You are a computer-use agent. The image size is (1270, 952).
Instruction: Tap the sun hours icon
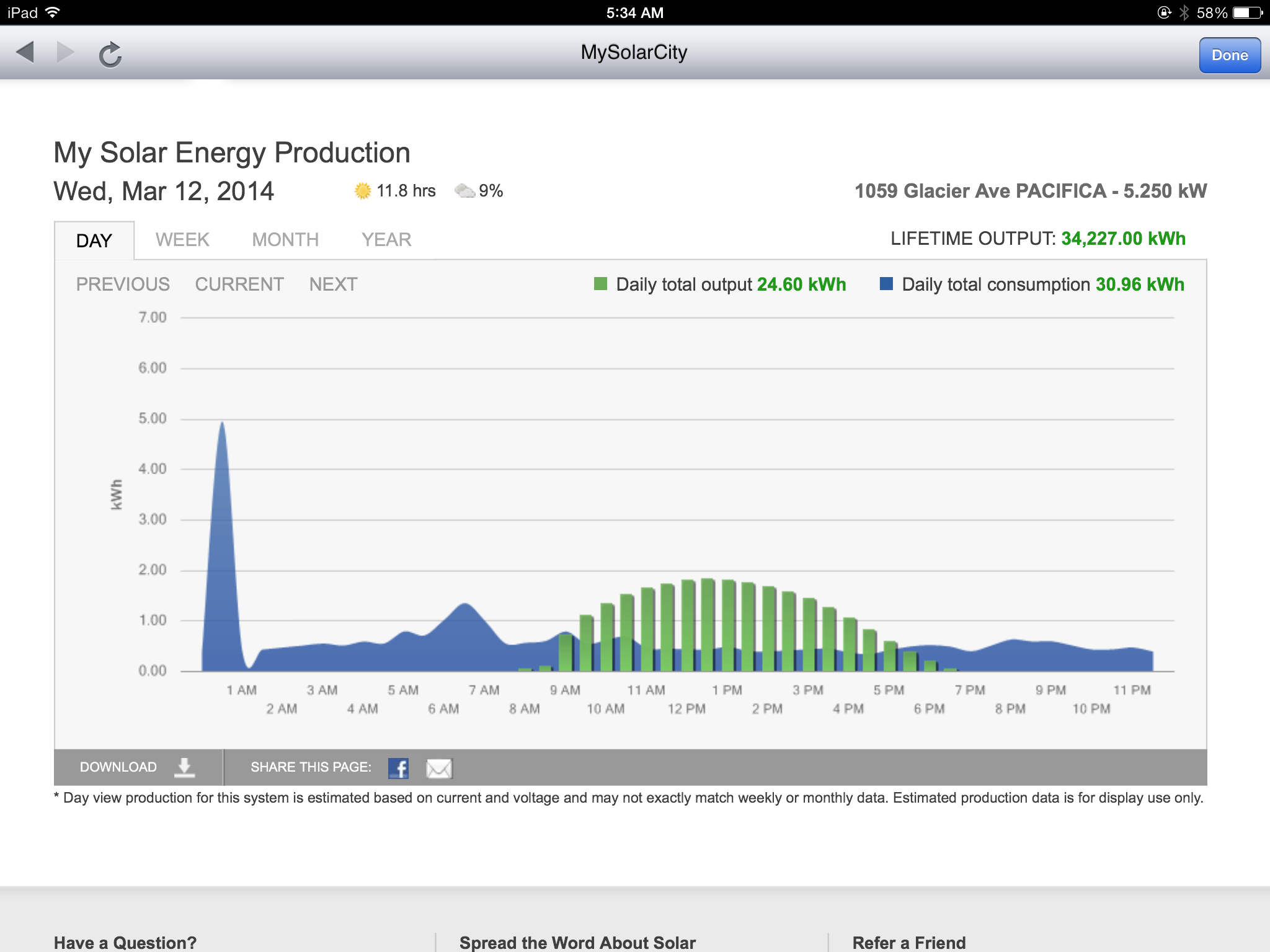(363, 191)
